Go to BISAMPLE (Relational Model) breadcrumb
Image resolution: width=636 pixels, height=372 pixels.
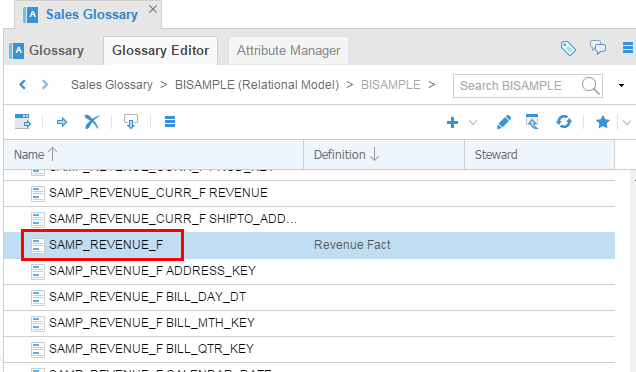tap(257, 85)
